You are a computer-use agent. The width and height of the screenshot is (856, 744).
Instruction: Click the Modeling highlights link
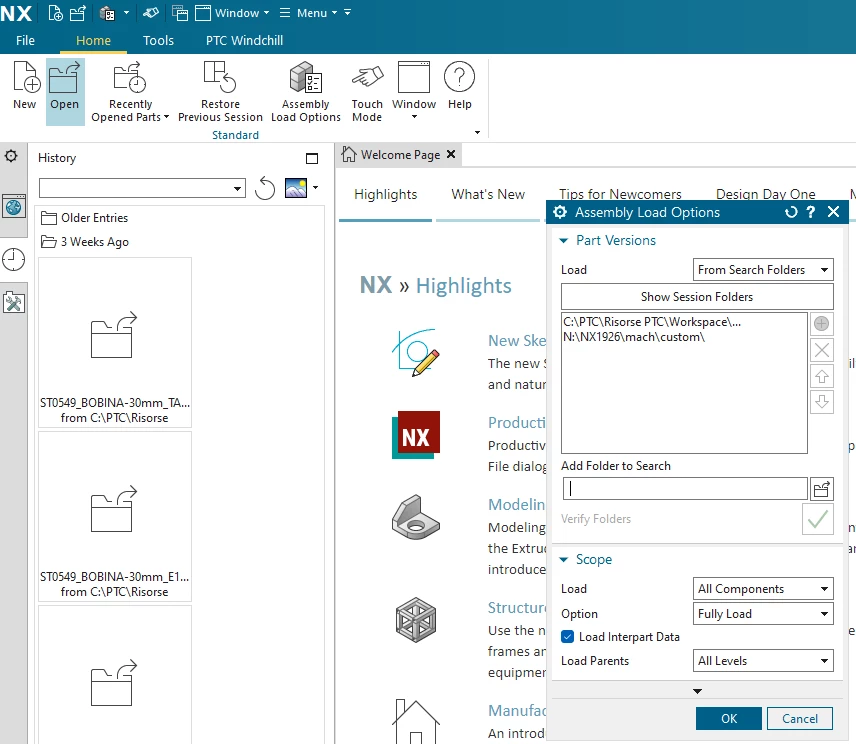click(516, 504)
